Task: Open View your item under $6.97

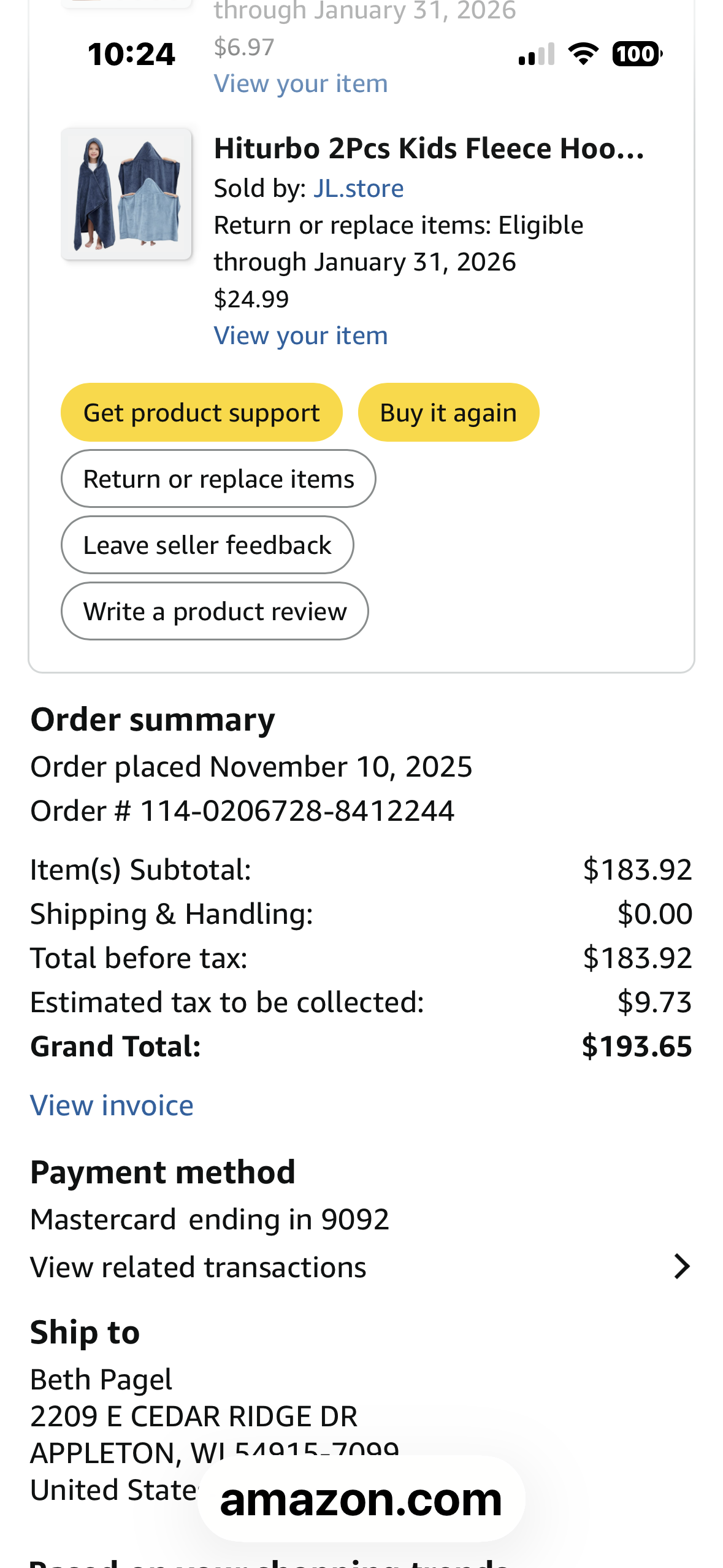Action: tap(300, 83)
